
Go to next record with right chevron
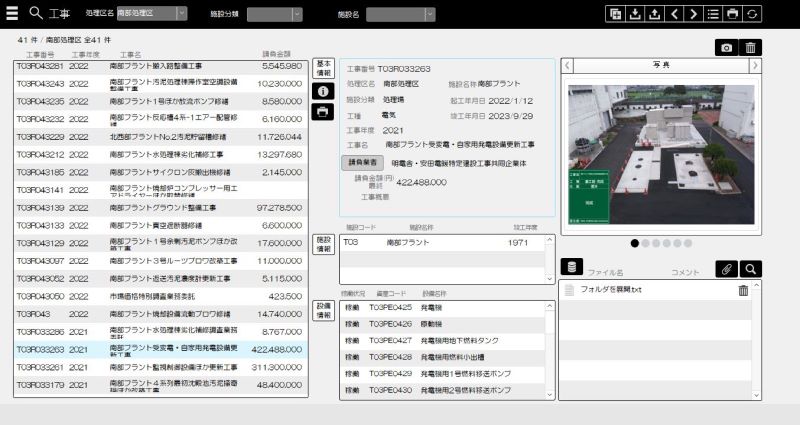693,14
